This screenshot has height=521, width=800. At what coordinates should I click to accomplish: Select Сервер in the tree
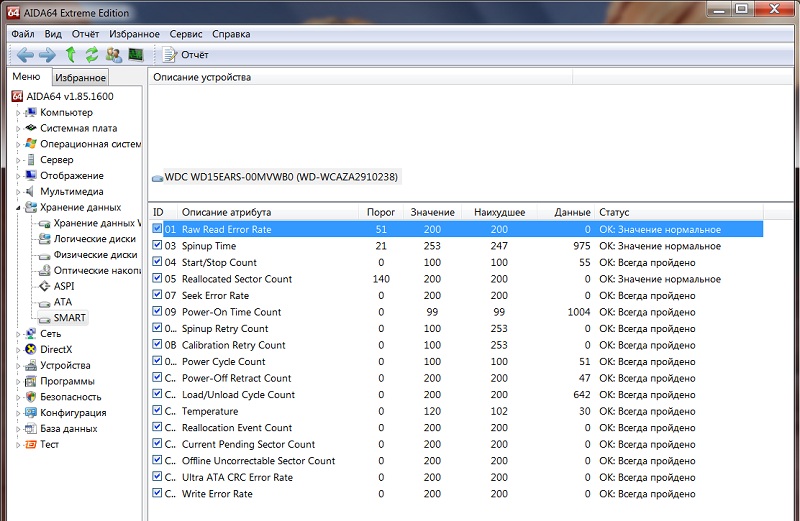point(57,160)
